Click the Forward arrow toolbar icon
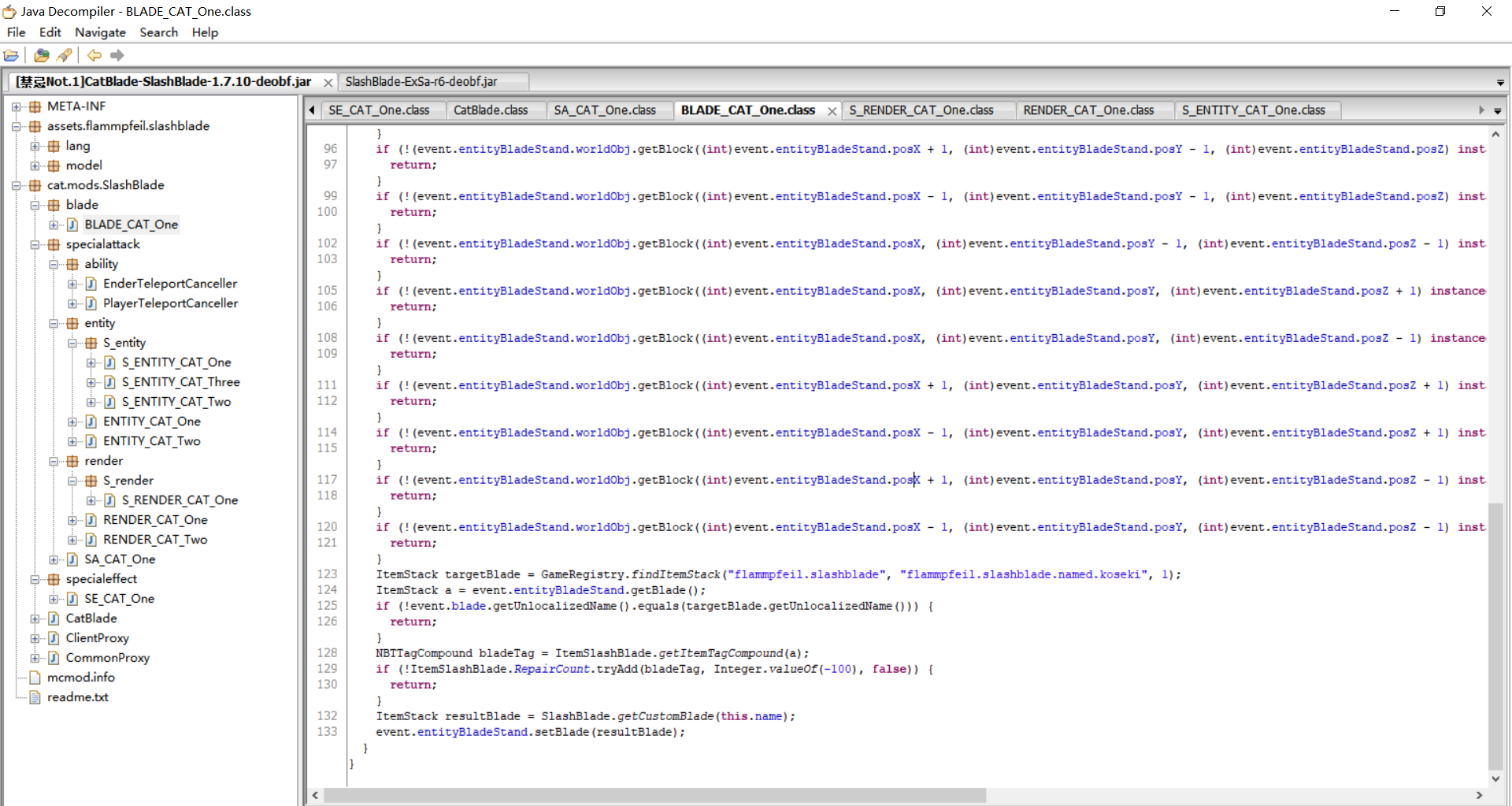Viewport: 1512px width, 806px height. [117, 55]
